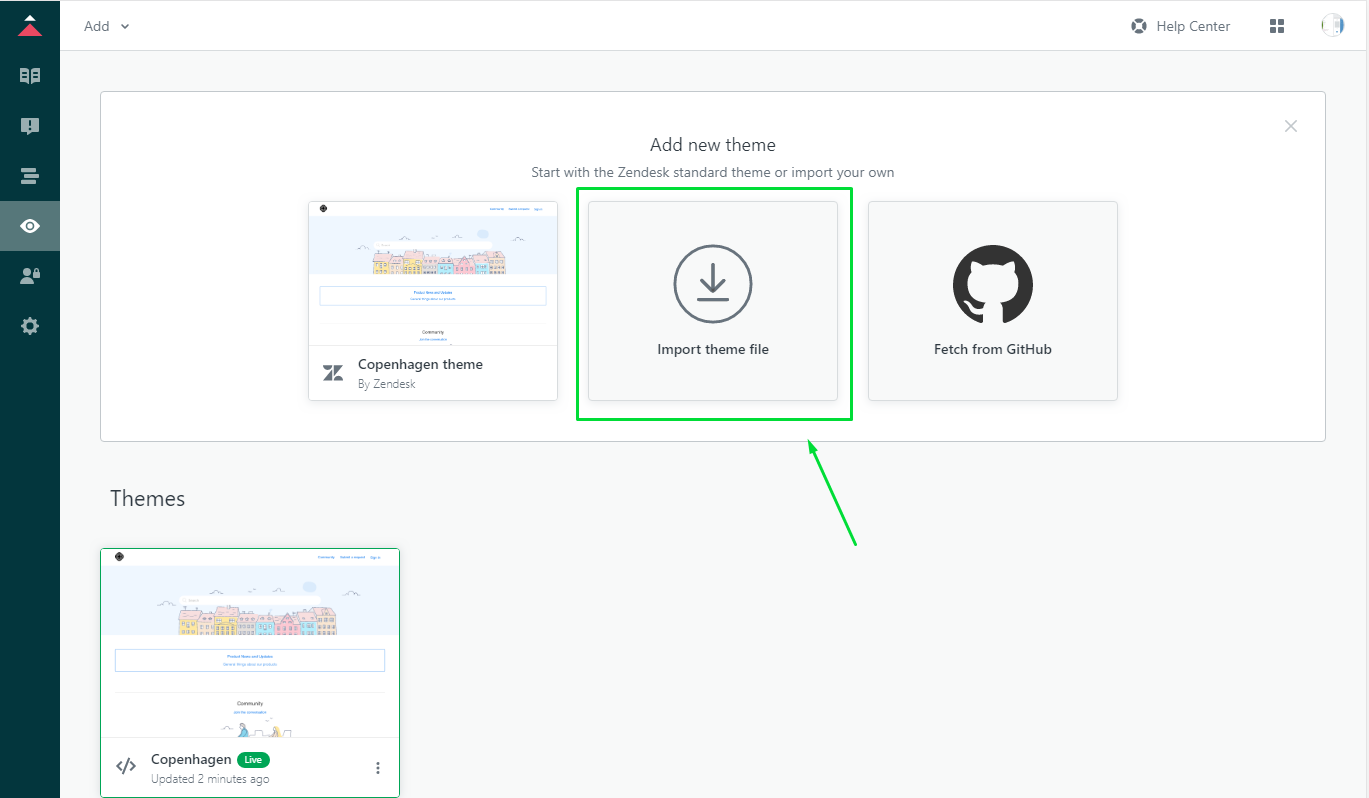Screen dimensions: 1369x798
Task: Click the Copenhagen theme code icon
Action: (126, 767)
